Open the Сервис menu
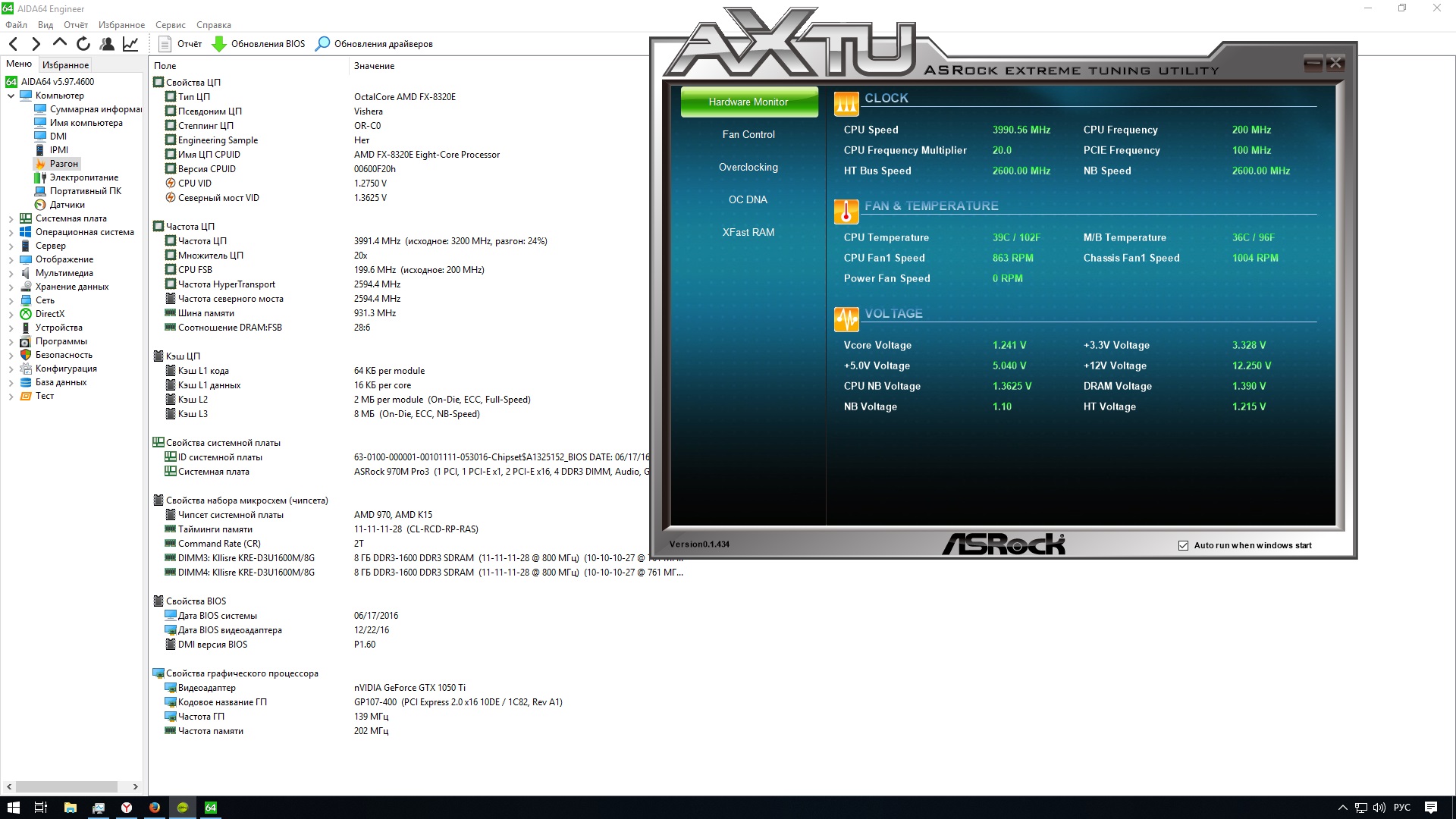Image resolution: width=1456 pixels, height=819 pixels. click(x=171, y=25)
